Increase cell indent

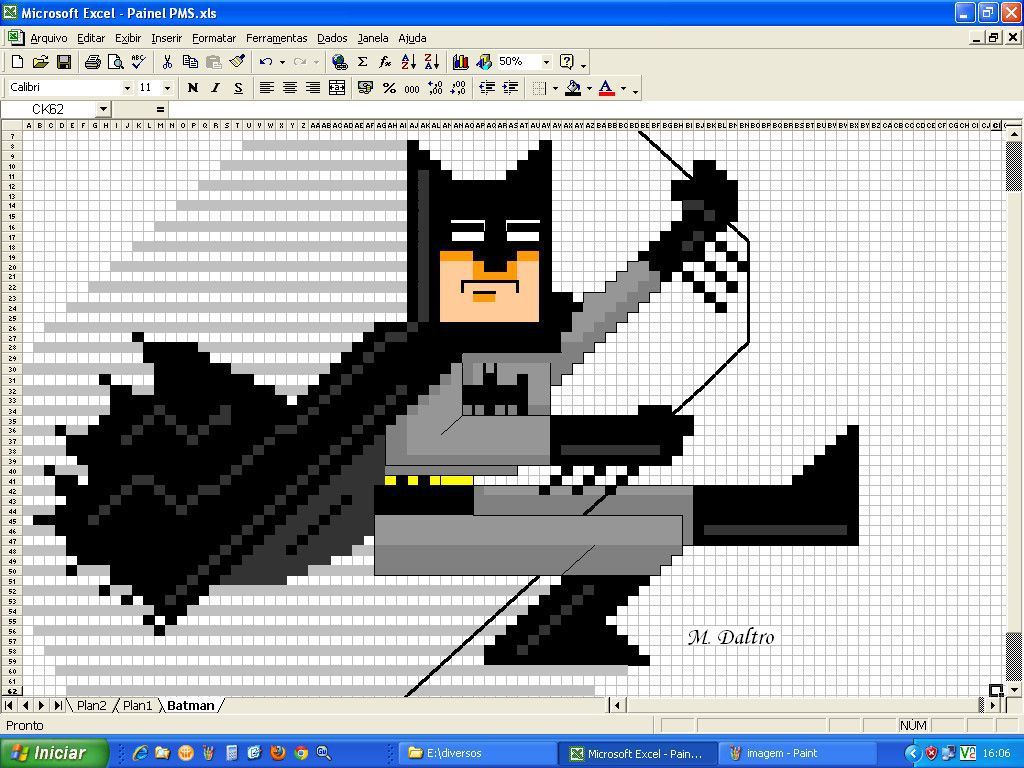[x=511, y=88]
